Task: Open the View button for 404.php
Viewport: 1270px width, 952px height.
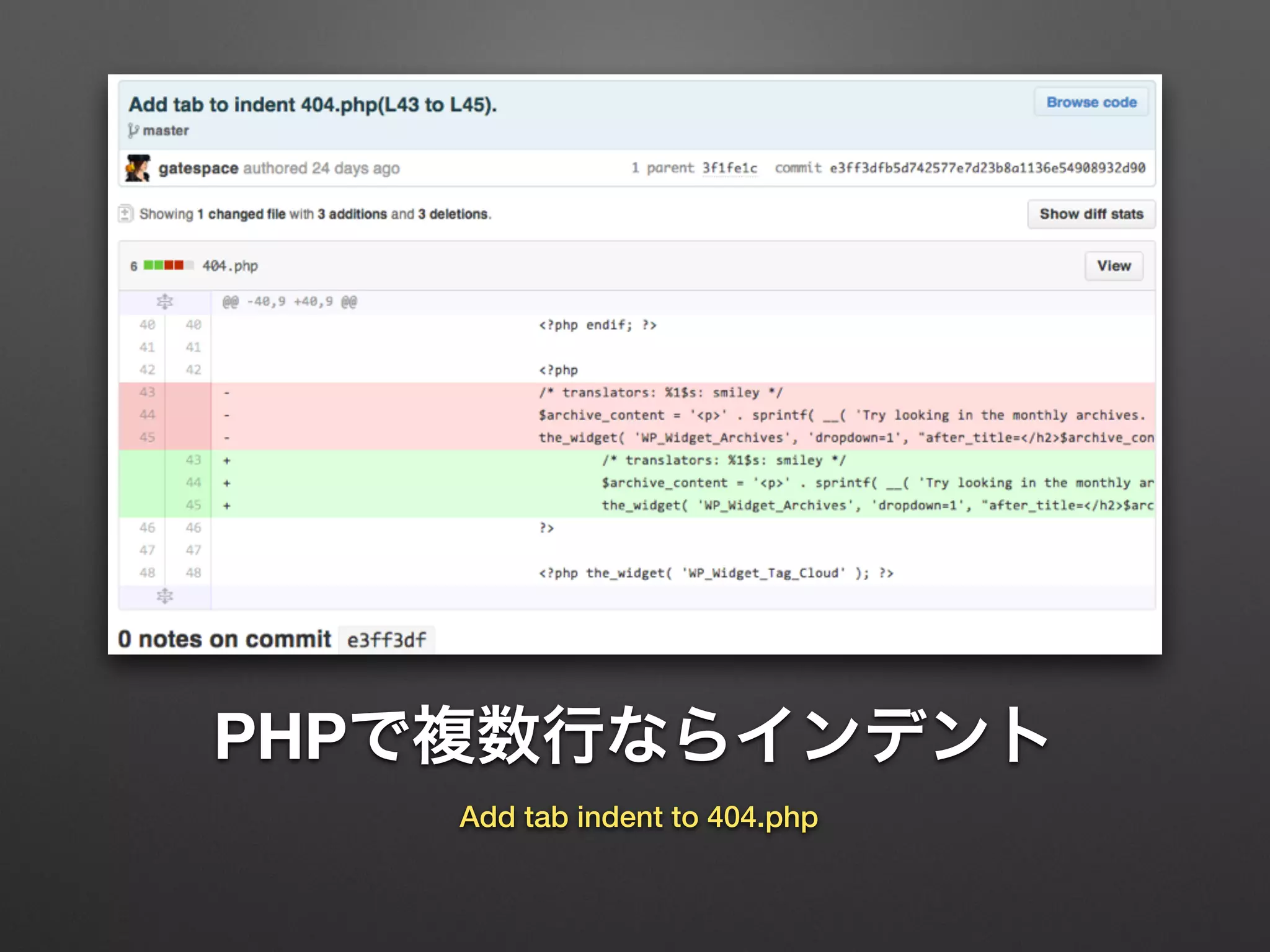Action: tap(1114, 266)
